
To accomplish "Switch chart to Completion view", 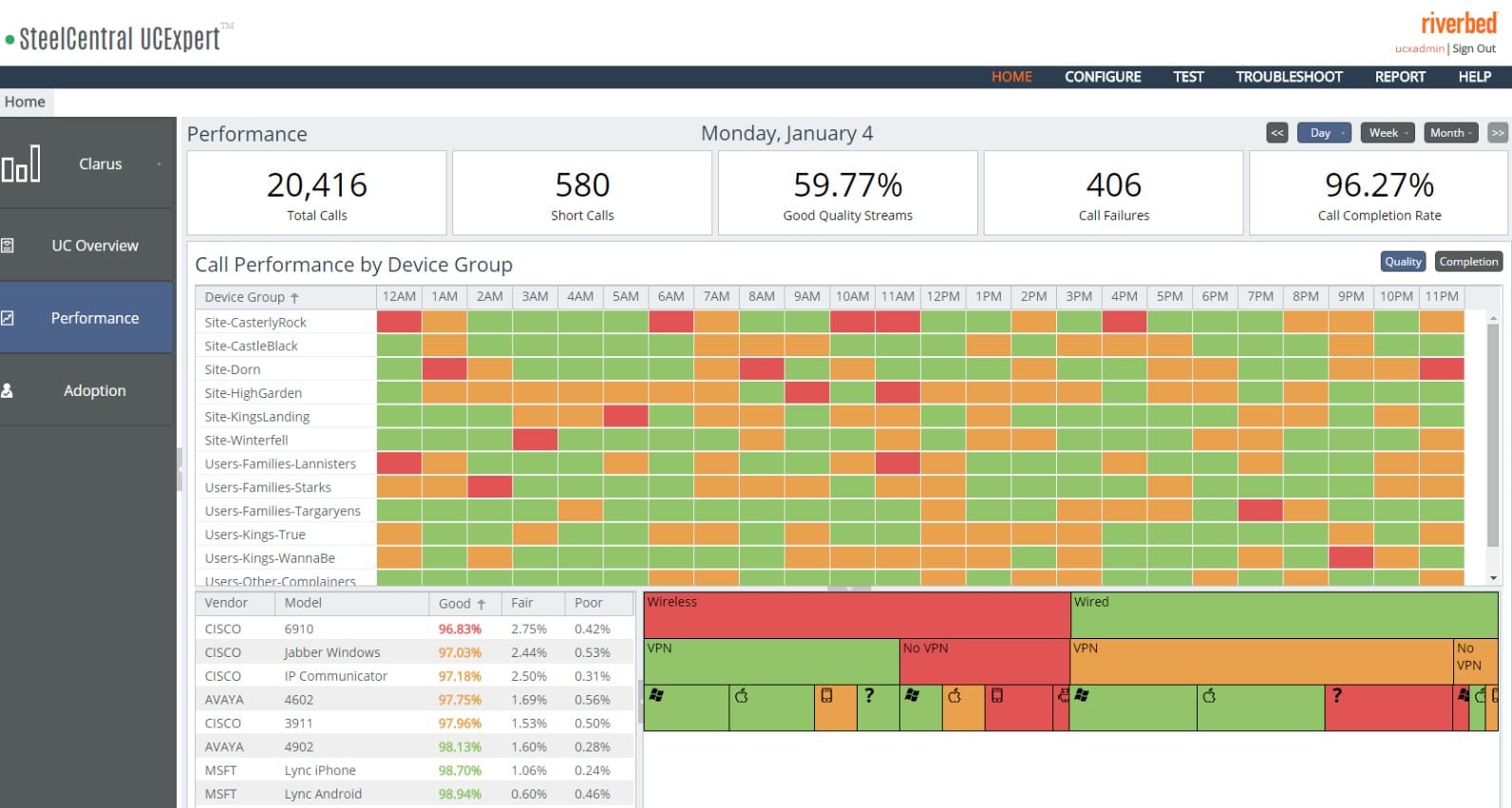I will (x=1468, y=262).
